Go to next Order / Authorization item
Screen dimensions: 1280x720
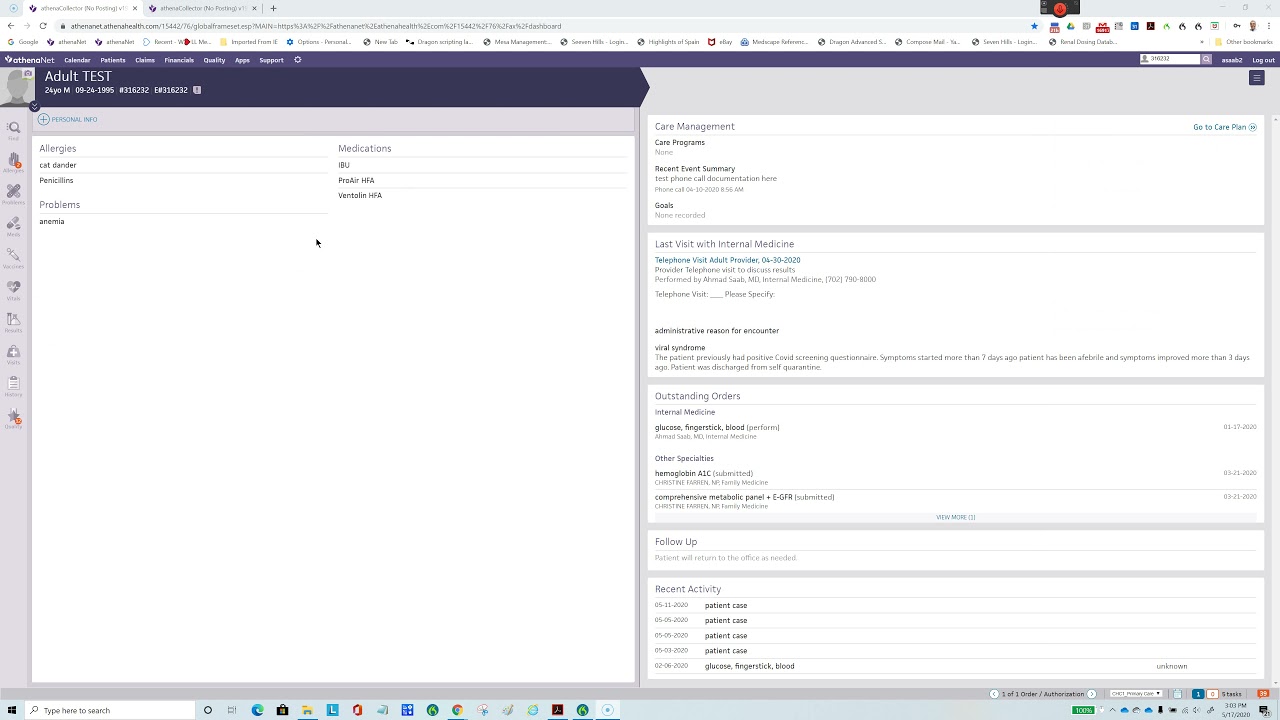point(1091,694)
